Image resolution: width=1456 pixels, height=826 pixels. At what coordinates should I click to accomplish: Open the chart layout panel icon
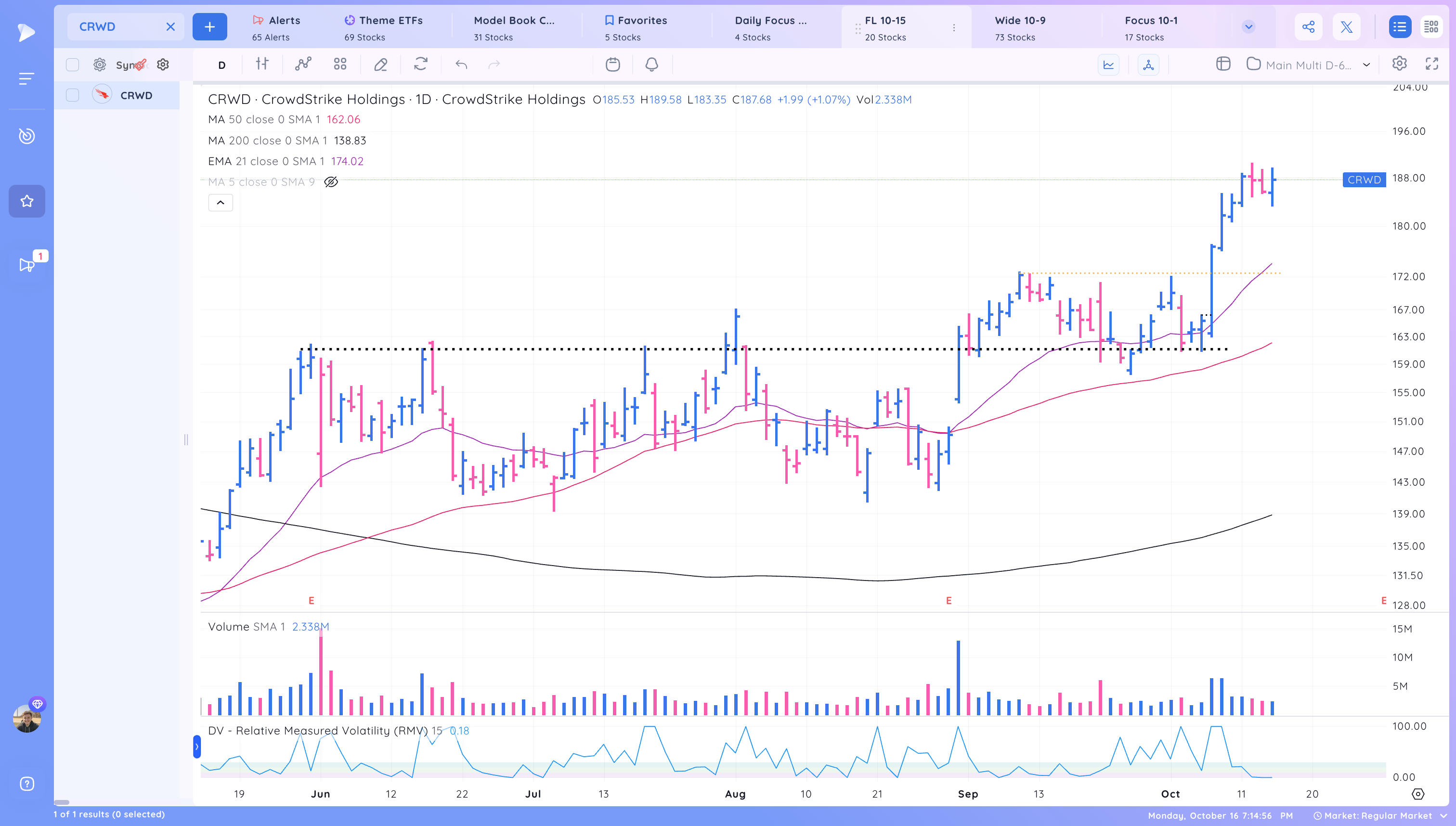pos(1223,64)
